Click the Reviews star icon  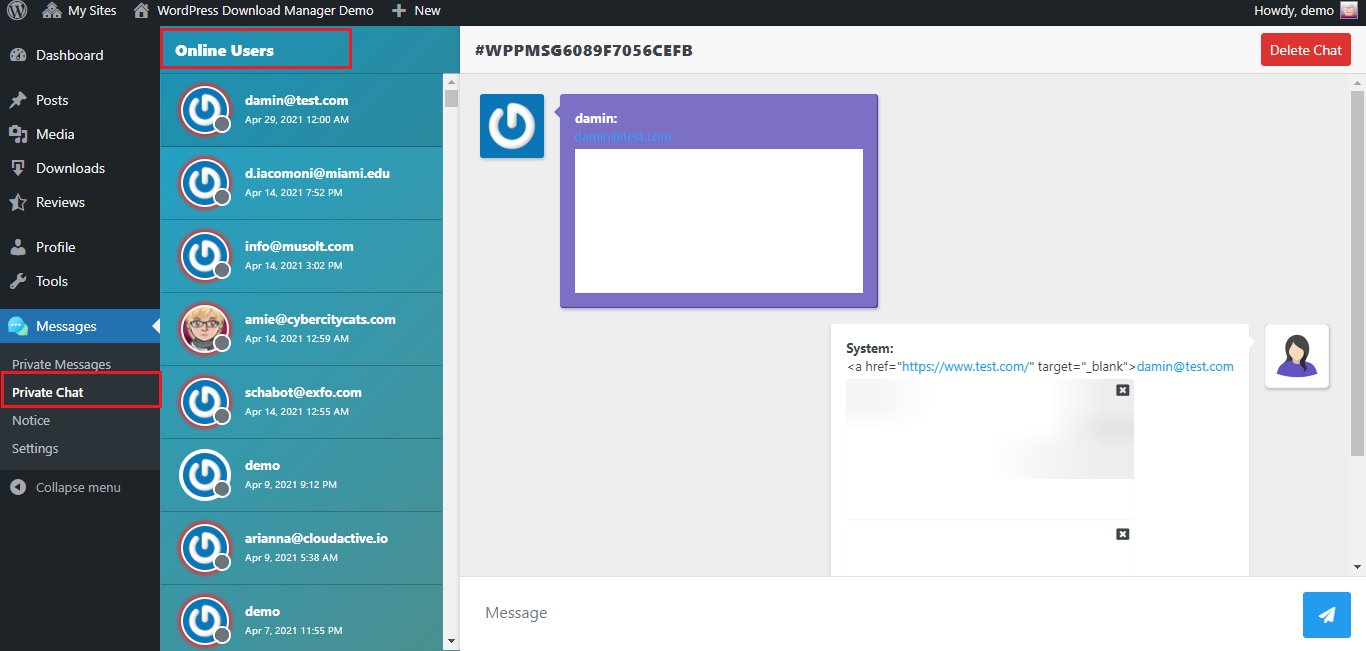pos(20,202)
